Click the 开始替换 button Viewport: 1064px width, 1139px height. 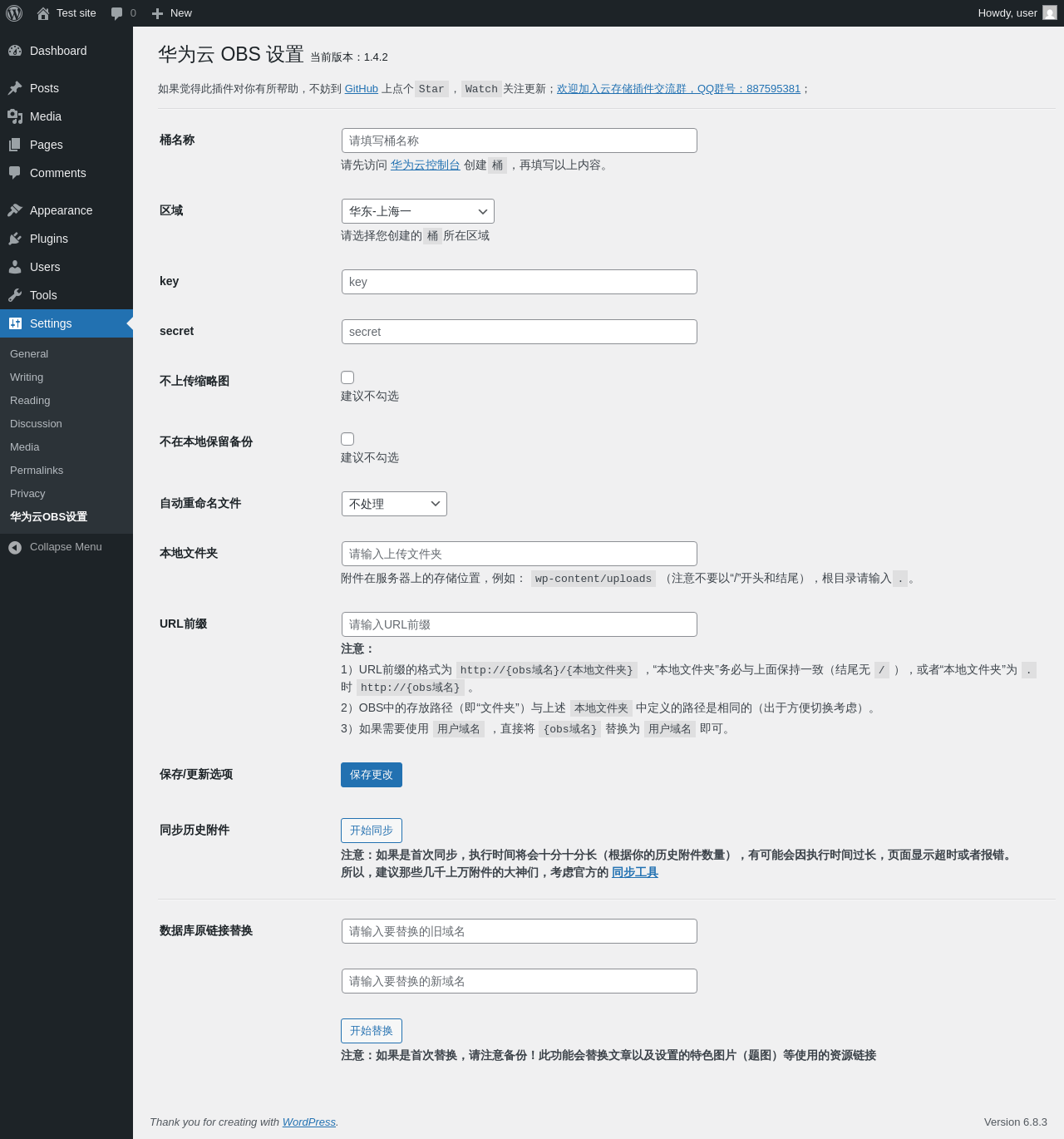pos(372,1031)
